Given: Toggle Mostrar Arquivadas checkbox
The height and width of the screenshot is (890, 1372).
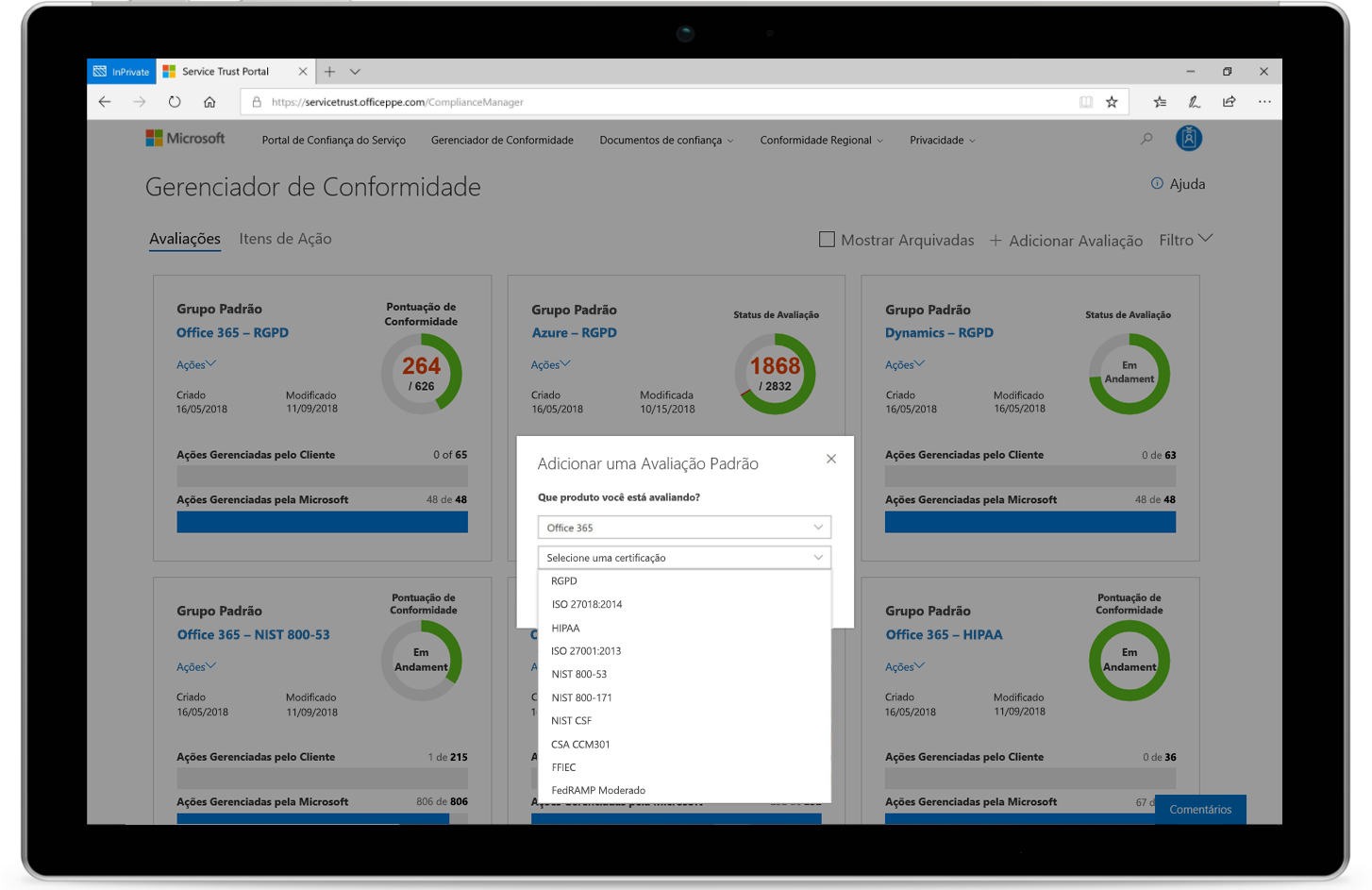Looking at the screenshot, I should (x=827, y=240).
